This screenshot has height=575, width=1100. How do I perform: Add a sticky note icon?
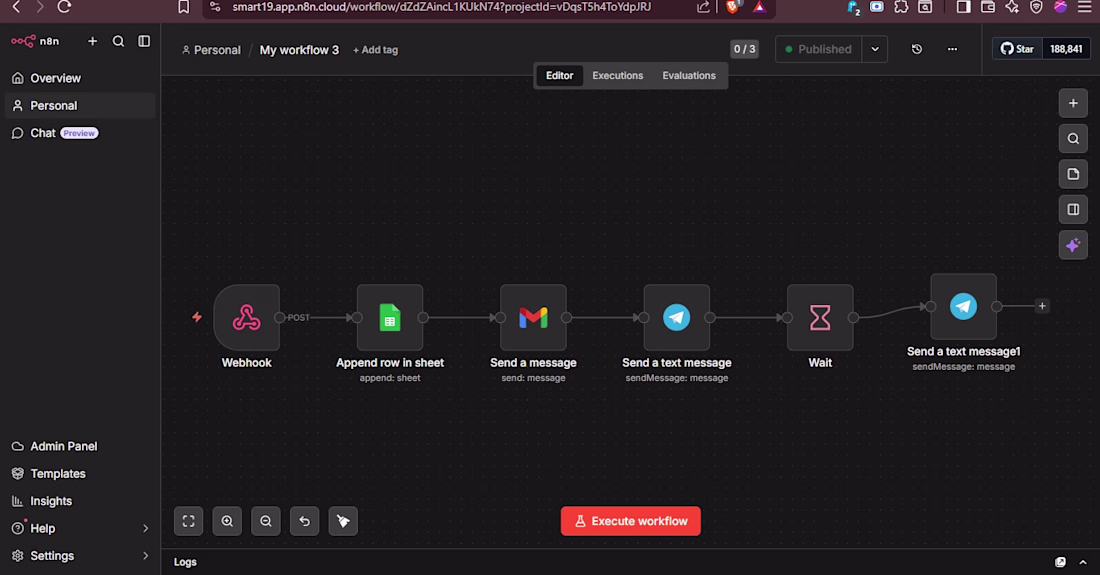click(1073, 174)
